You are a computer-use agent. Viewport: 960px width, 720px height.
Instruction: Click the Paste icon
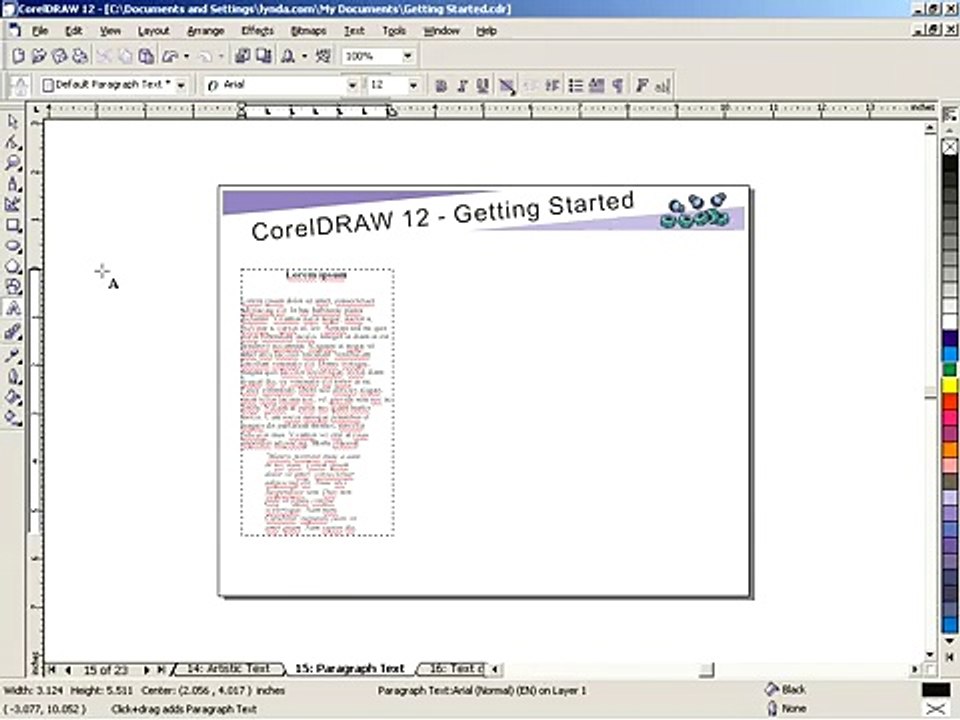[x=146, y=56]
